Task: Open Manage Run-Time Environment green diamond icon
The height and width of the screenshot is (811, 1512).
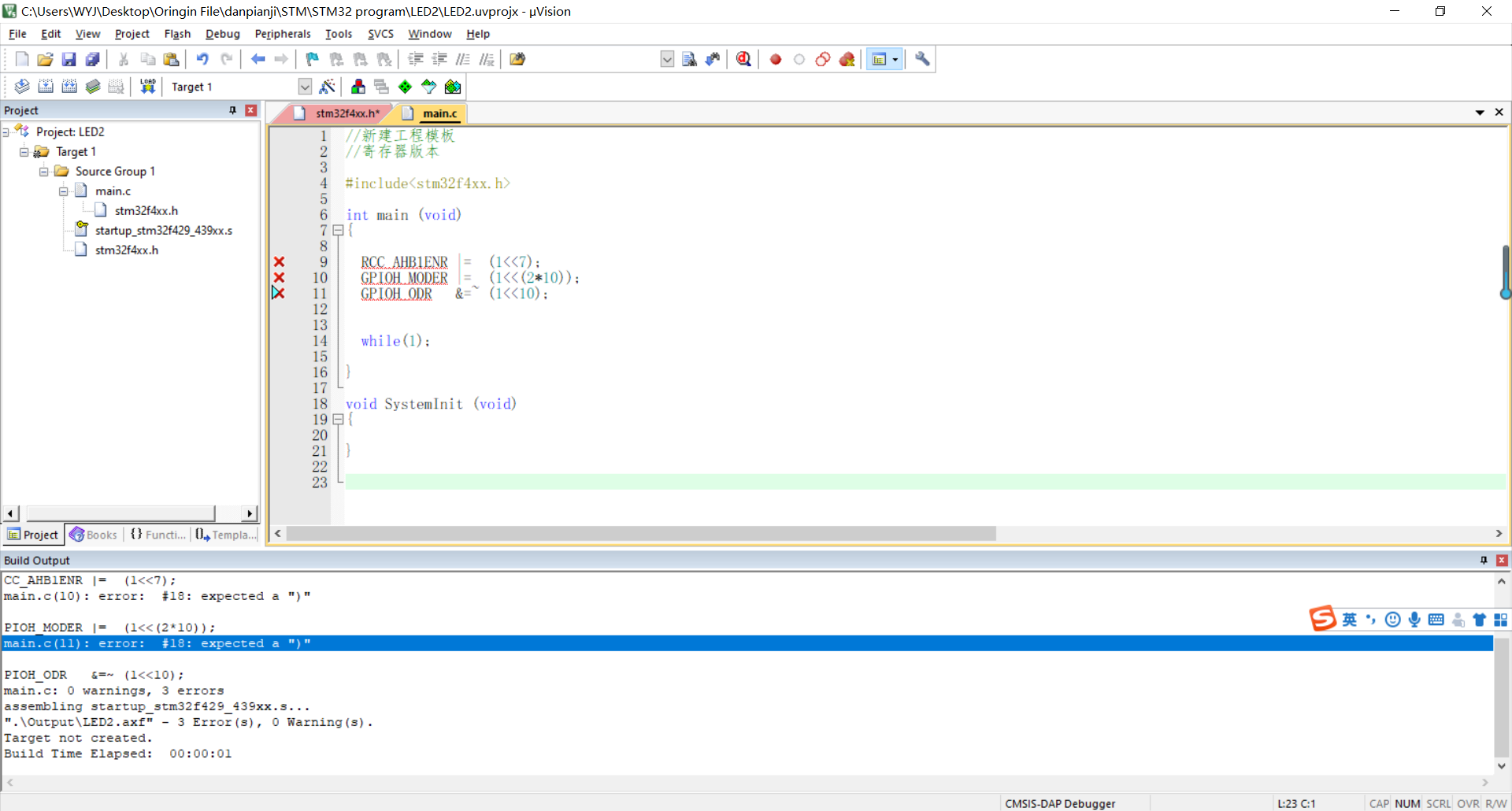Action: click(x=405, y=87)
